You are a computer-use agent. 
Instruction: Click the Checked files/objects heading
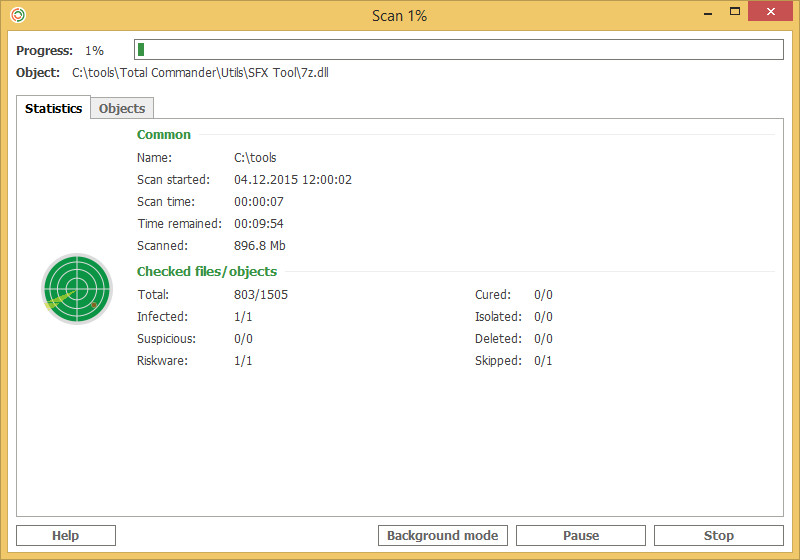[x=207, y=271]
